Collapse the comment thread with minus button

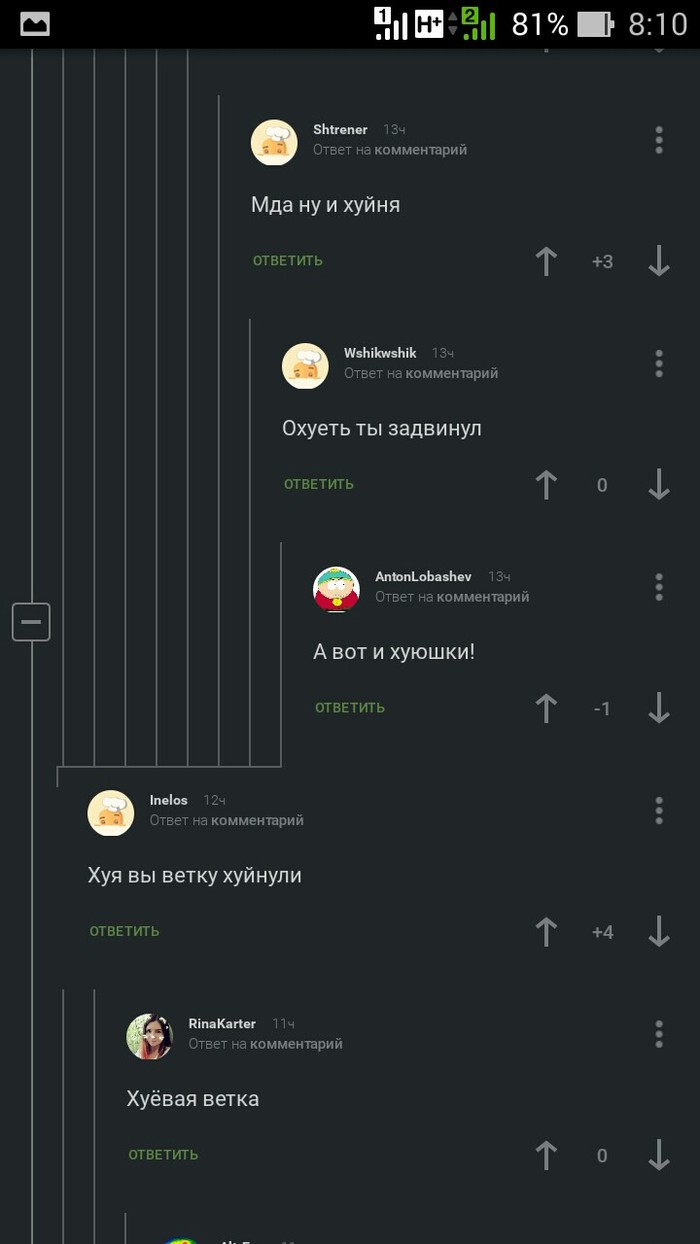coord(31,622)
